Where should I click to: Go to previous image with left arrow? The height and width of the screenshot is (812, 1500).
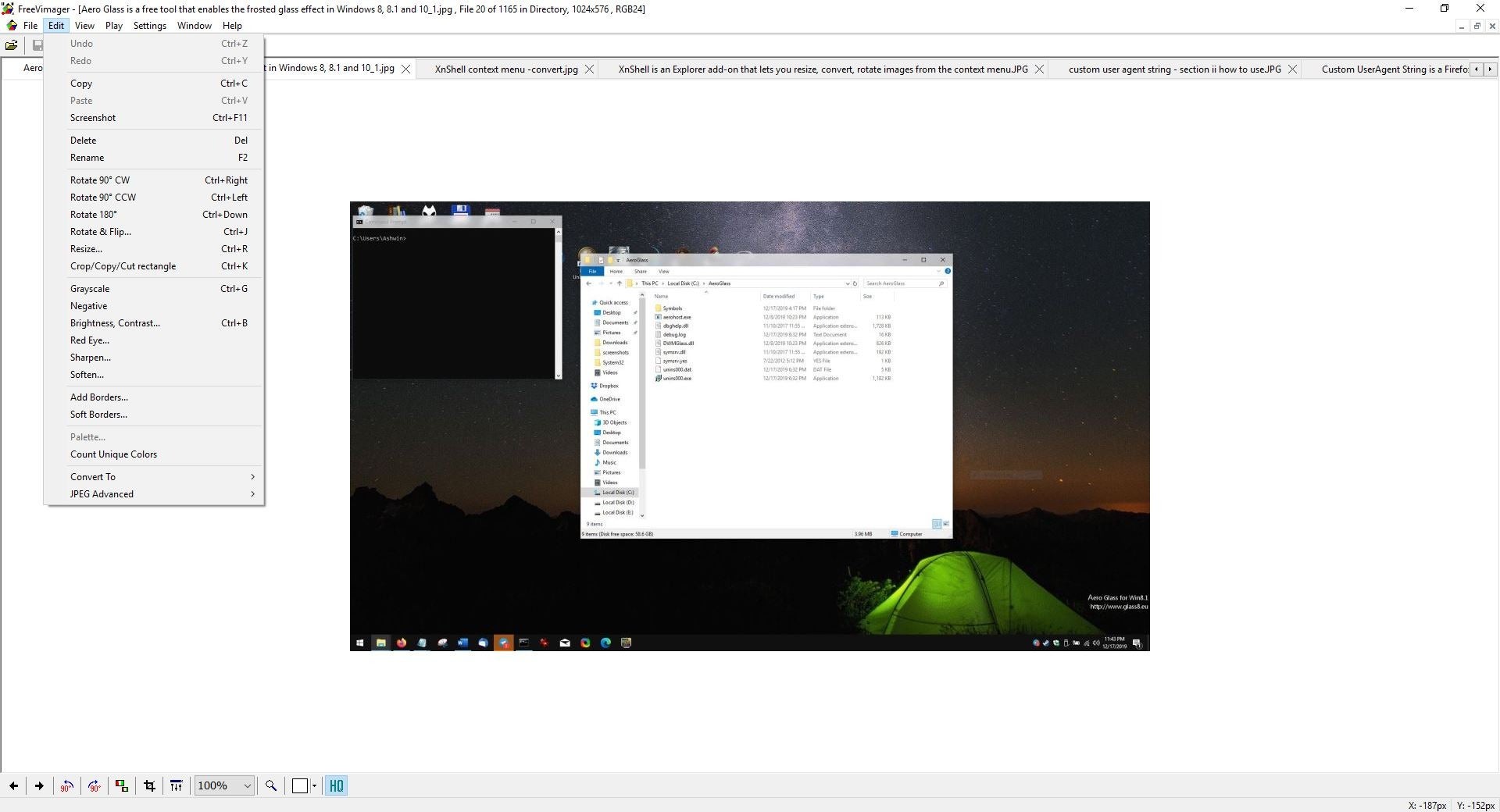pos(14,785)
